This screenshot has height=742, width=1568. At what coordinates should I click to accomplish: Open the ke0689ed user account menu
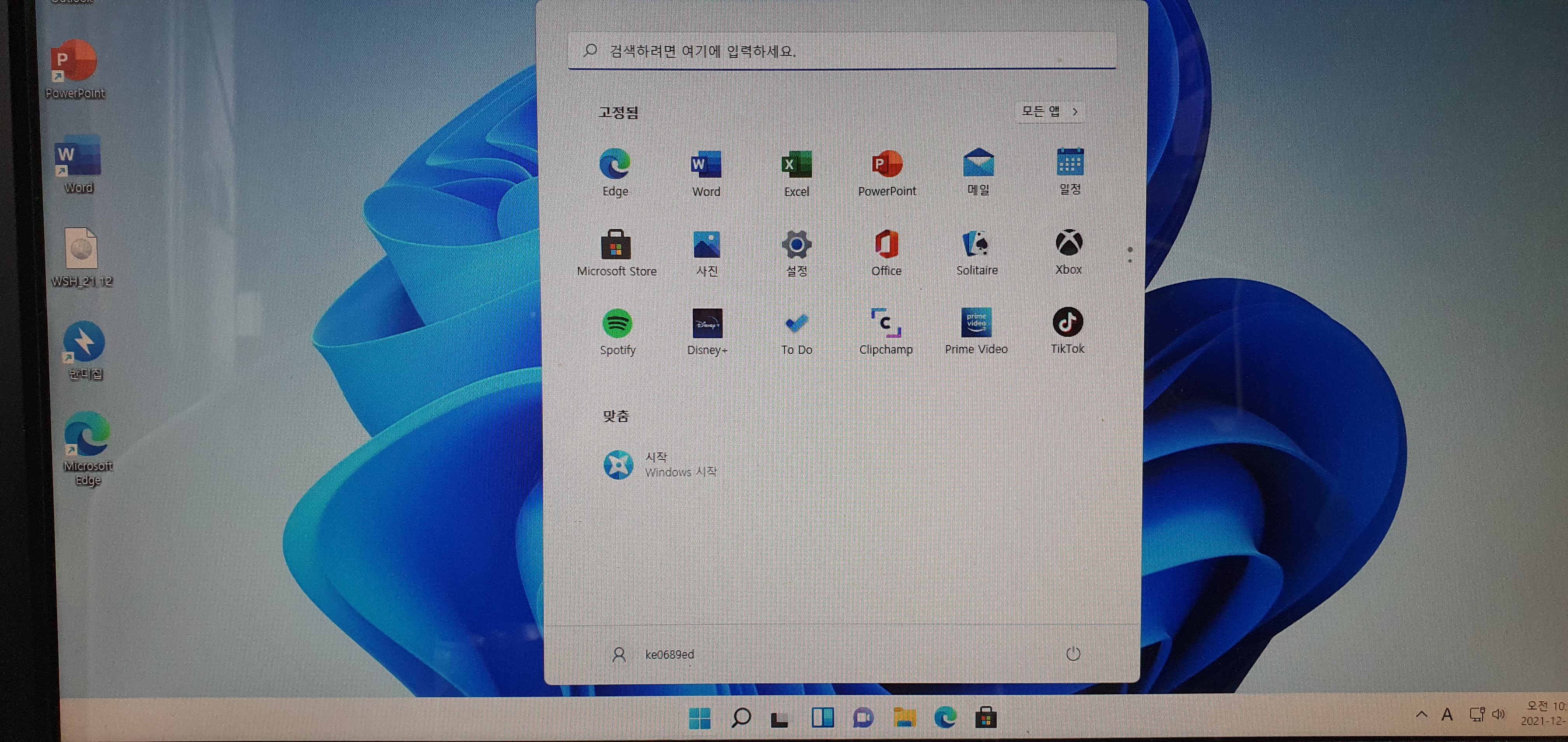(653, 654)
